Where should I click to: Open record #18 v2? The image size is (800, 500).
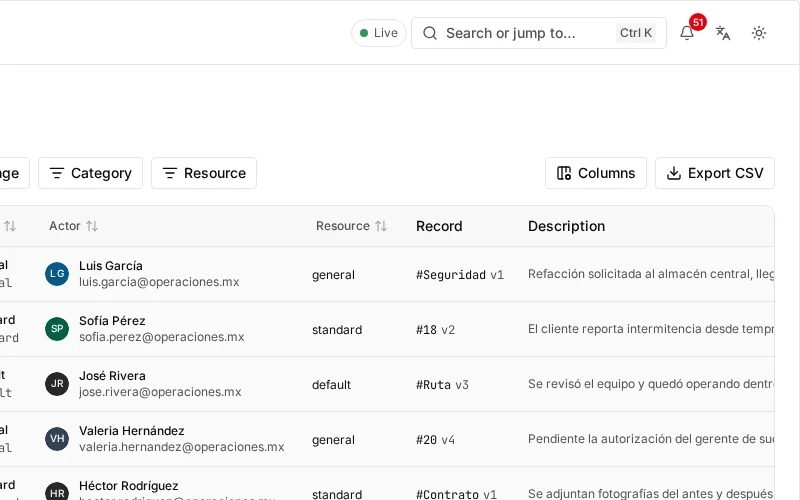tap(435, 330)
